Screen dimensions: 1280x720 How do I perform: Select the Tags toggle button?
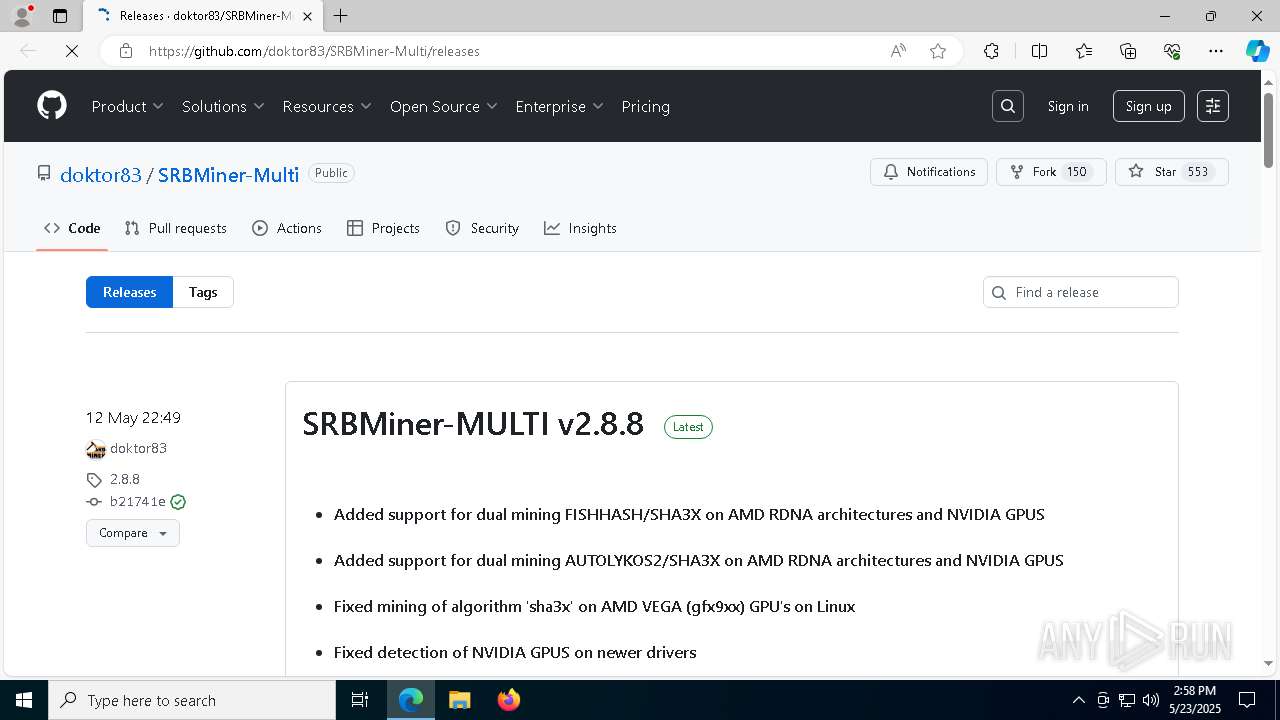pos(203,292)
